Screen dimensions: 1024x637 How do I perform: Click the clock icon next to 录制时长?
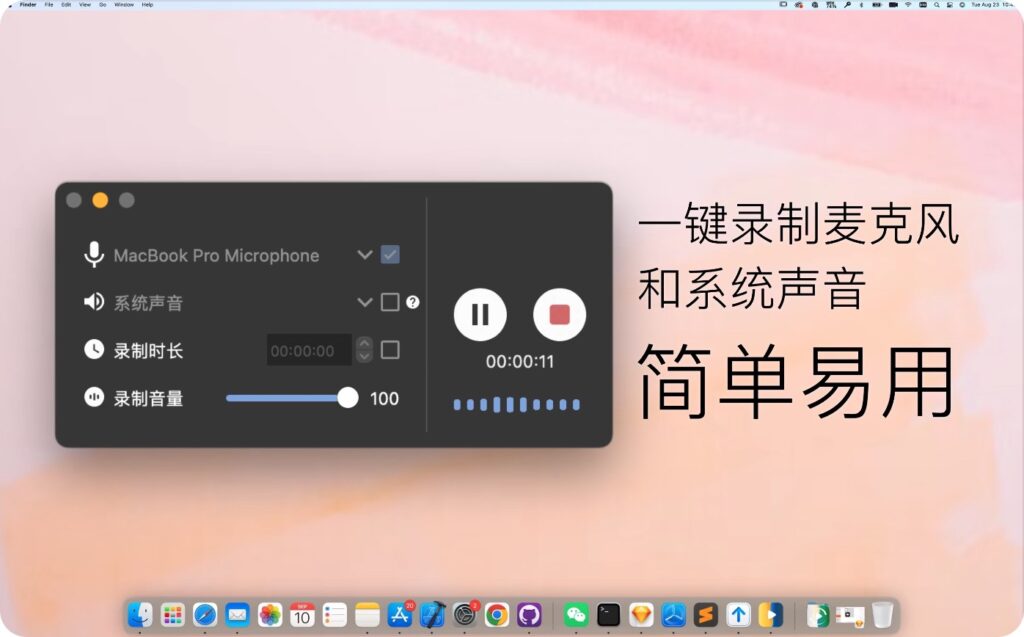pyautogui.click(x=95, y=350)
